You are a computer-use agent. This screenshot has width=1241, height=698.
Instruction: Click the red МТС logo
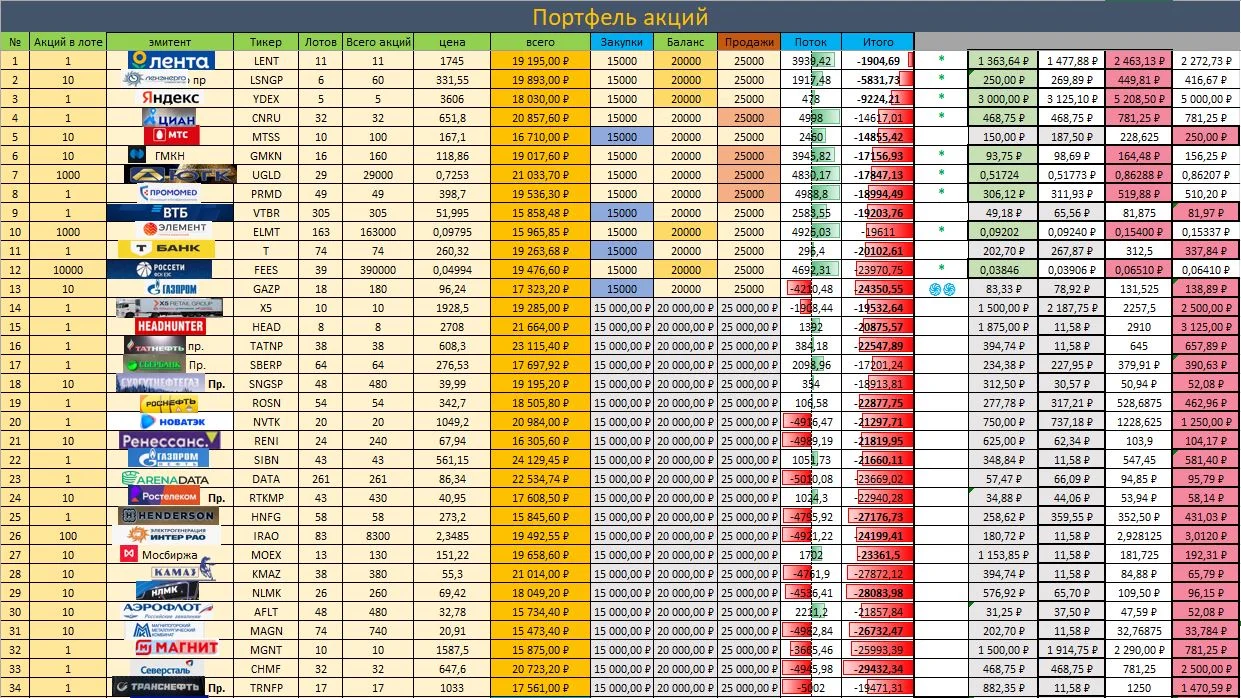pos(170,136)
